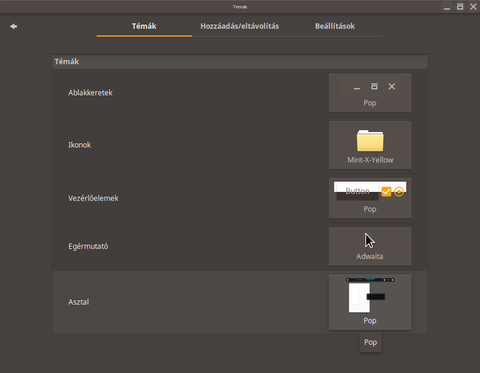Image resolution: width=480 pixels, height=373 pixels.
Task: Minimize the Témák window
Action: pyautogui.click(x=447, y=7)
